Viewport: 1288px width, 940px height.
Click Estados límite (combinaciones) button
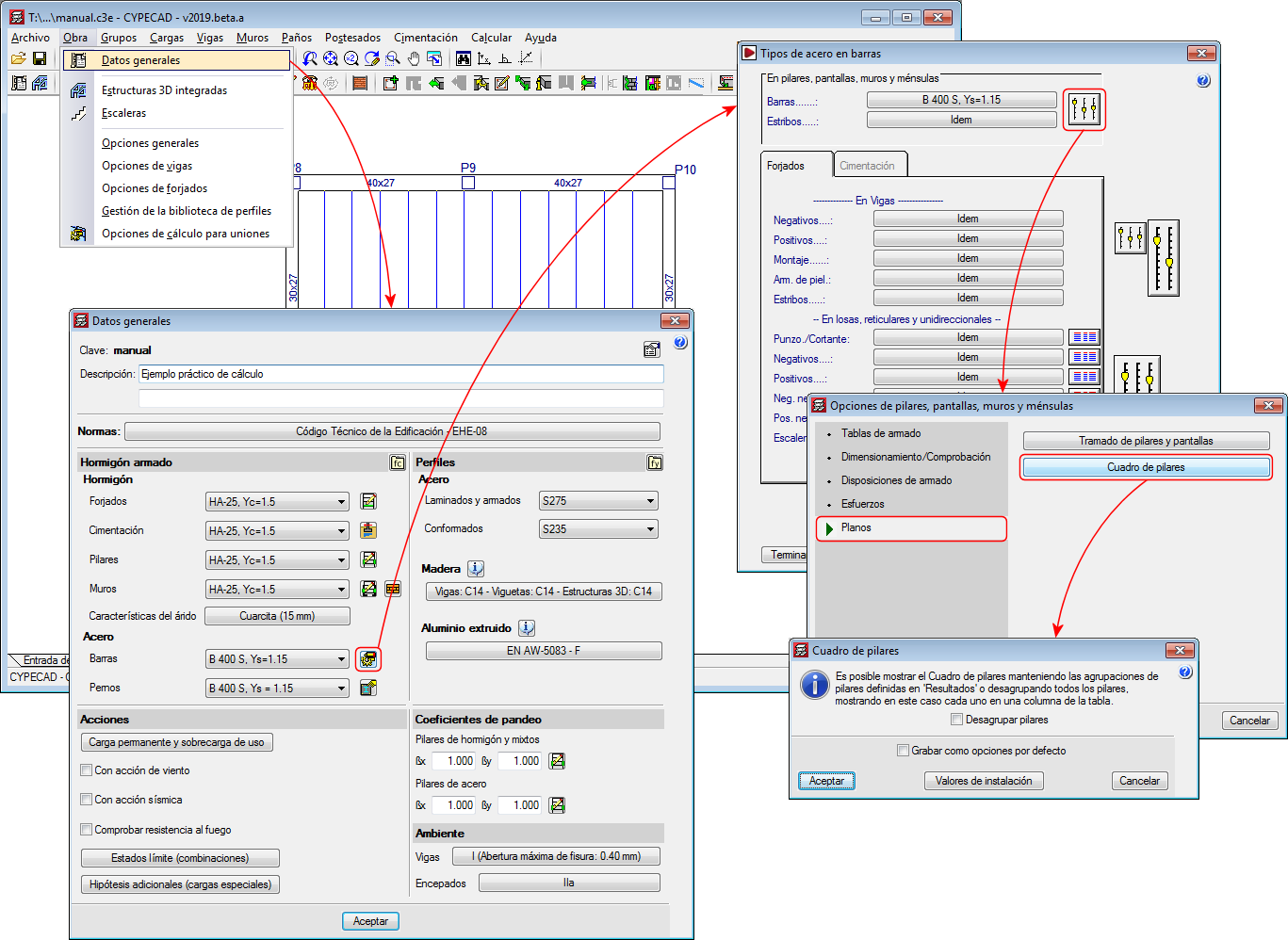click(180, 858)
